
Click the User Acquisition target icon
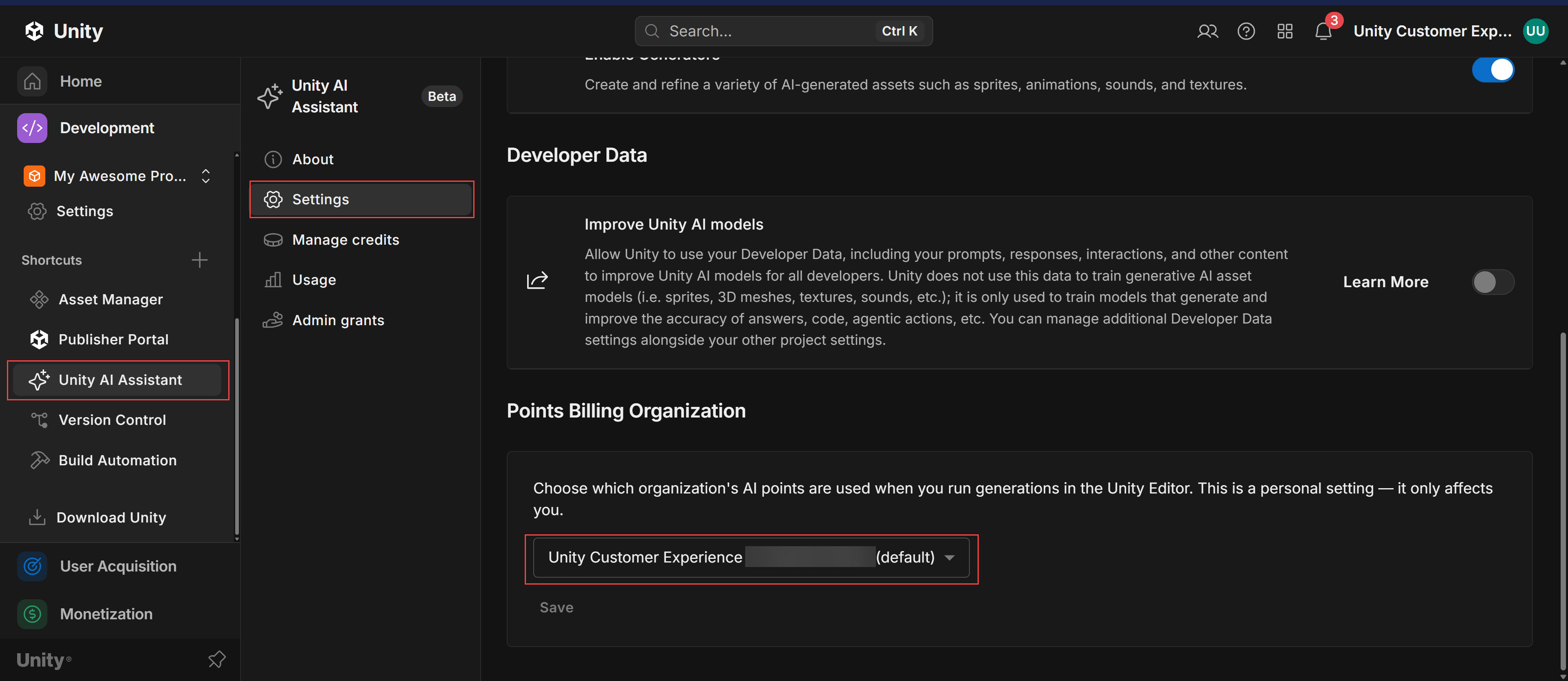tap(32, 567)
